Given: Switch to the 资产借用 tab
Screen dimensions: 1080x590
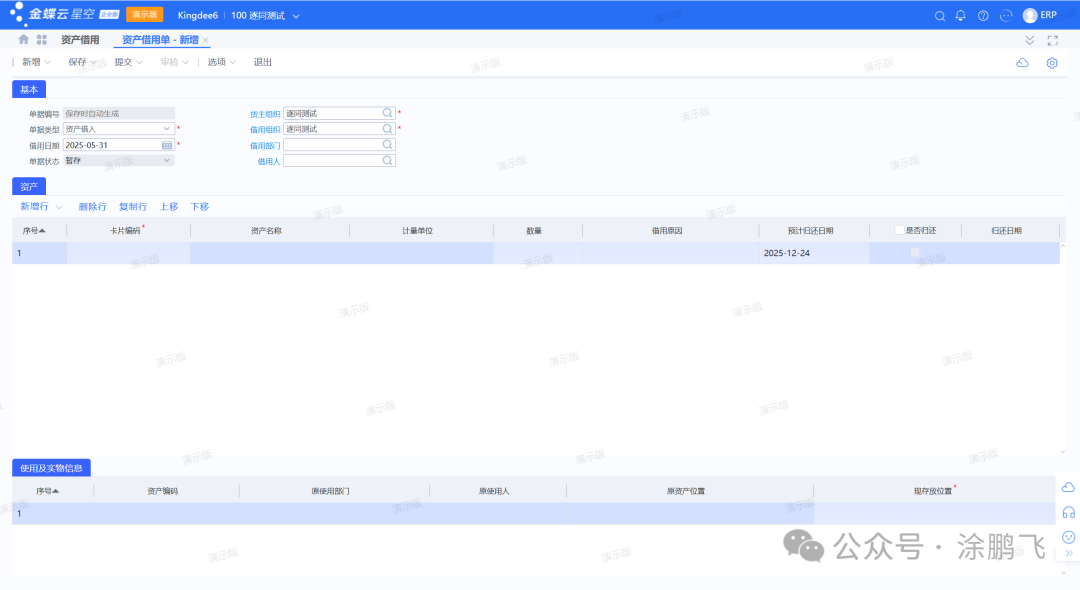Looking at the screenshot, I should (80, 40).
